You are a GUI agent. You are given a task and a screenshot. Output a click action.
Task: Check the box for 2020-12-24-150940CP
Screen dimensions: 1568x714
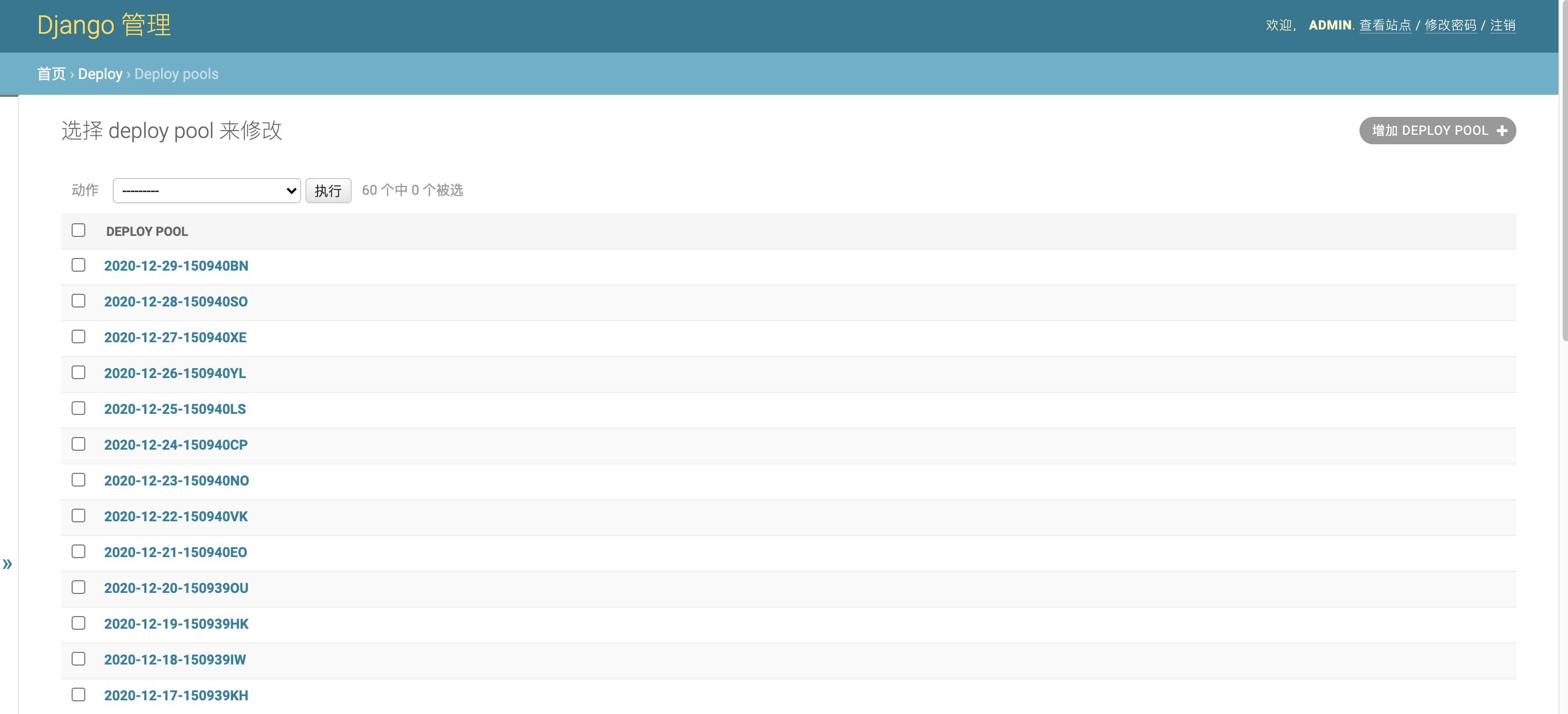[x=78, y=444]
